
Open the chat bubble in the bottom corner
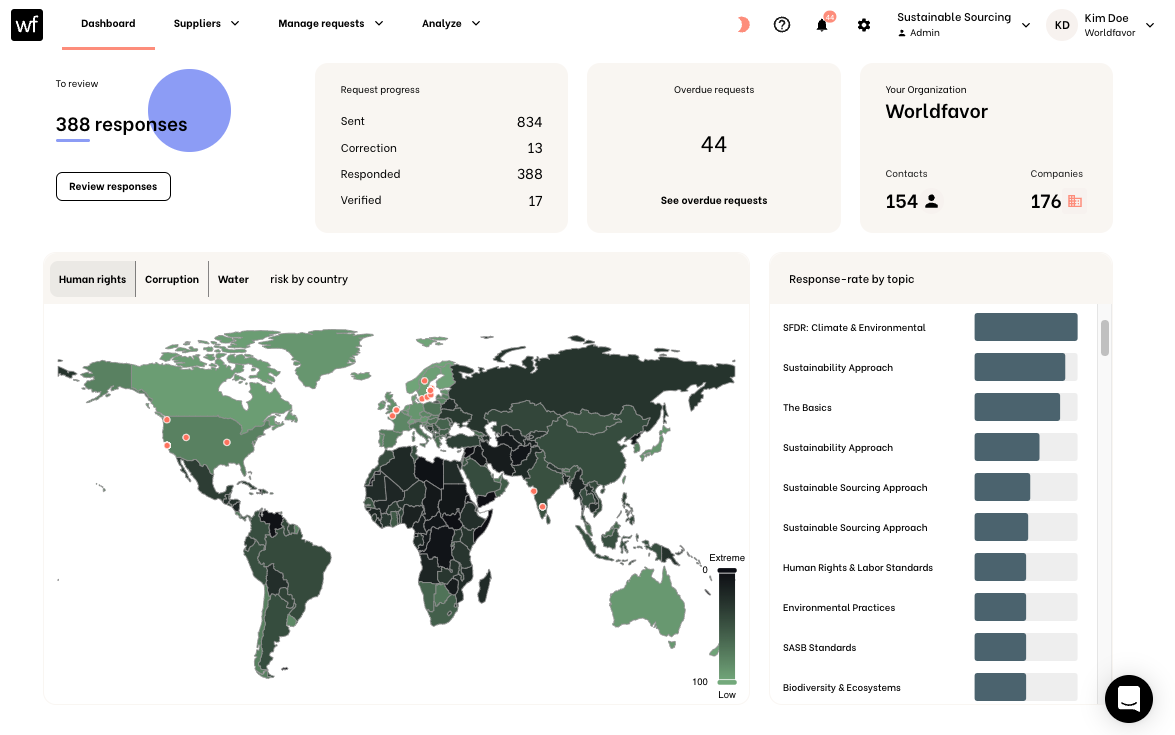pos(1129,699)
